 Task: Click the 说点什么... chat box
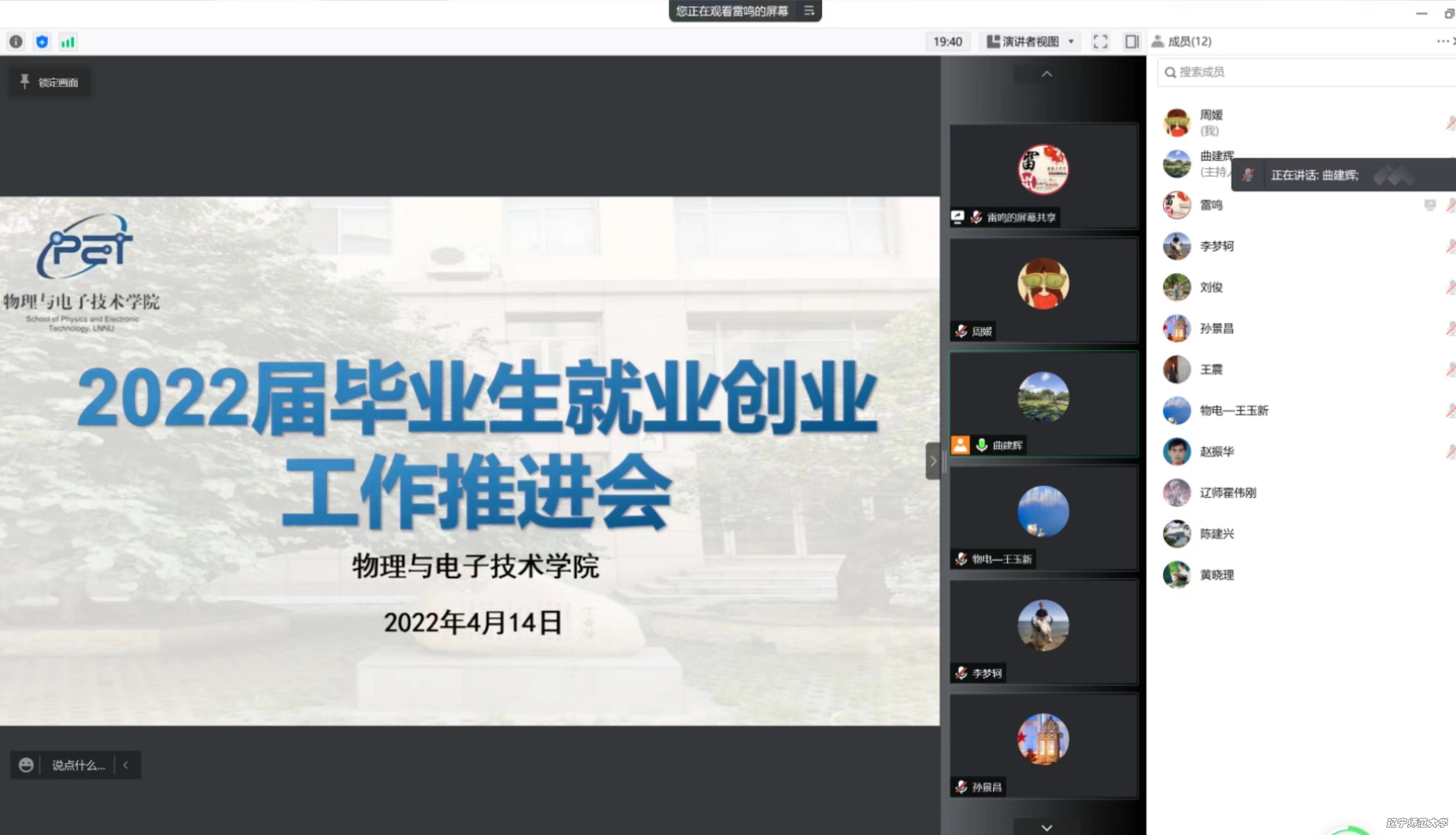(x=78, y=764)
